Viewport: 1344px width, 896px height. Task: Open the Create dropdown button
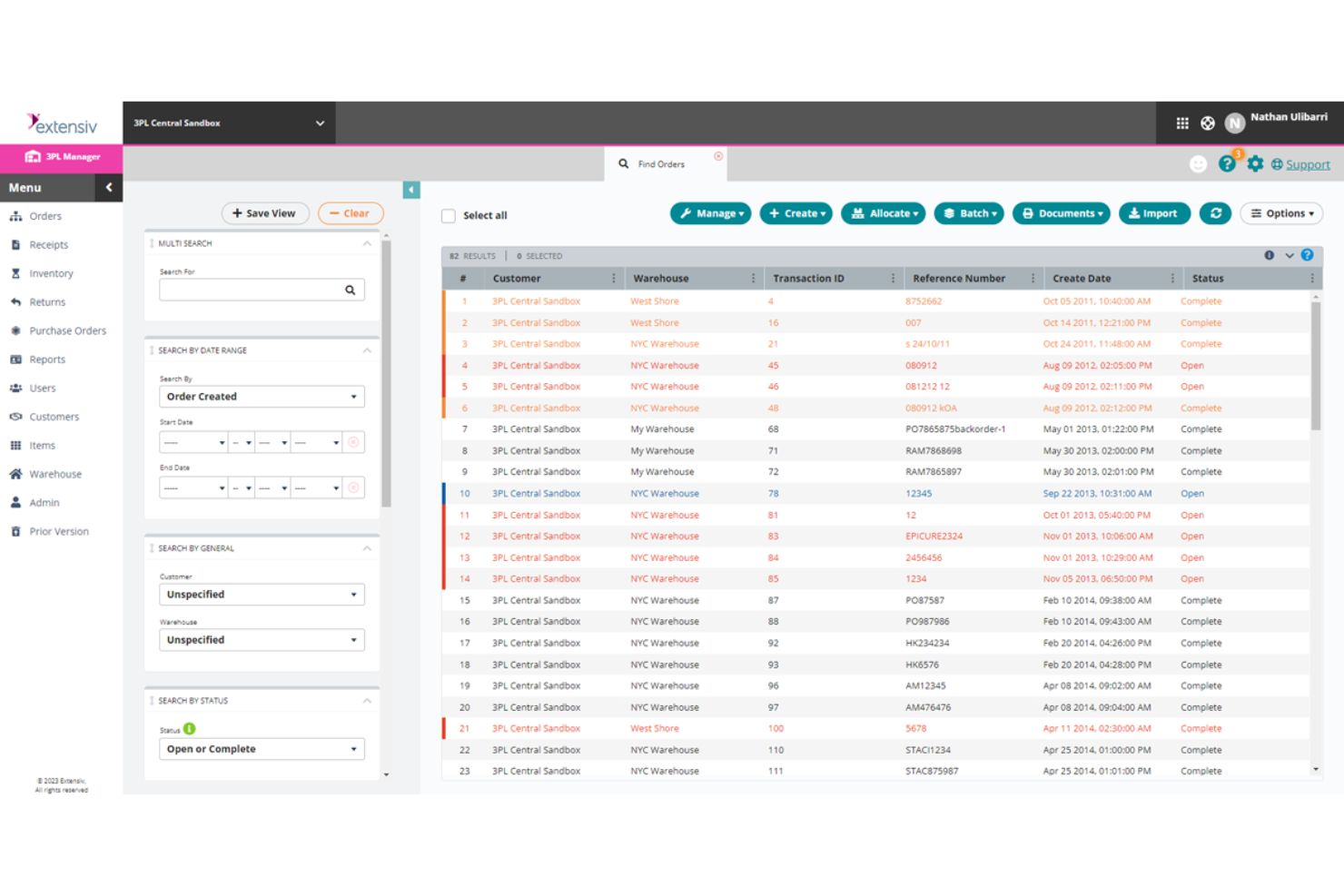click(x=796, y=213)
